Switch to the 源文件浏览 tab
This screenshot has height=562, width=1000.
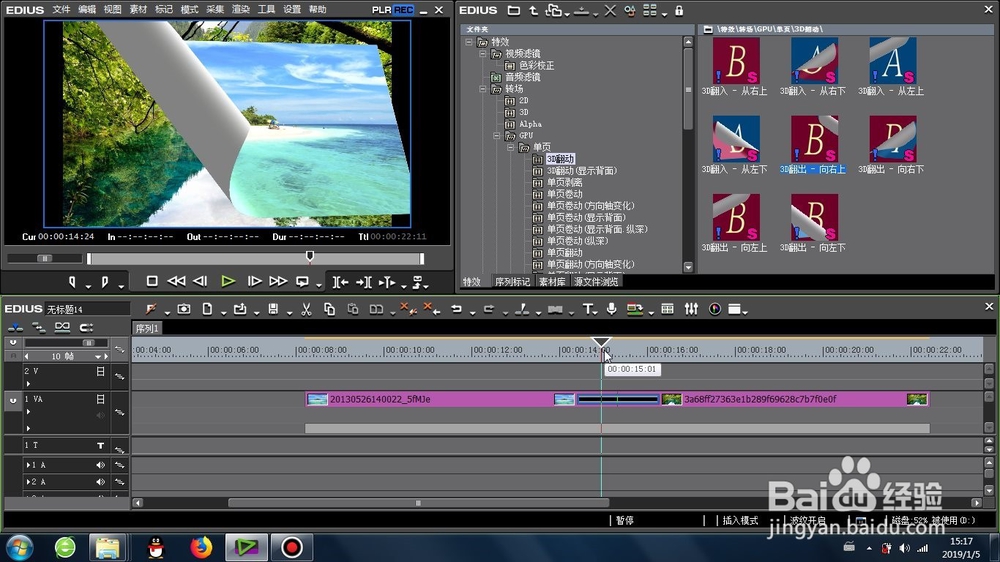(596, 282)
